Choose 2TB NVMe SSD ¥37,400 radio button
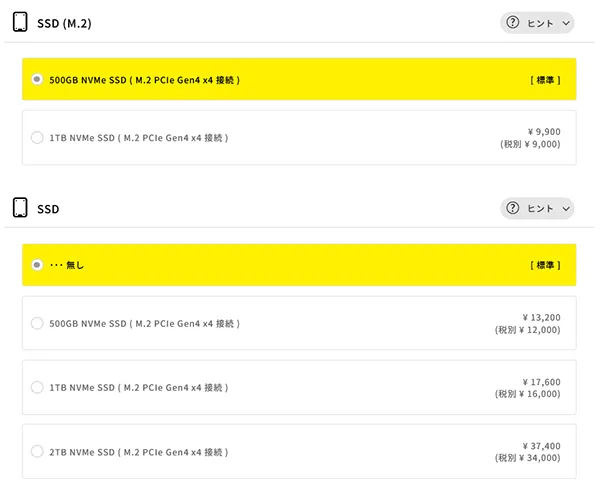The height and width of the screenshot is (496, 600). (37, 451)
